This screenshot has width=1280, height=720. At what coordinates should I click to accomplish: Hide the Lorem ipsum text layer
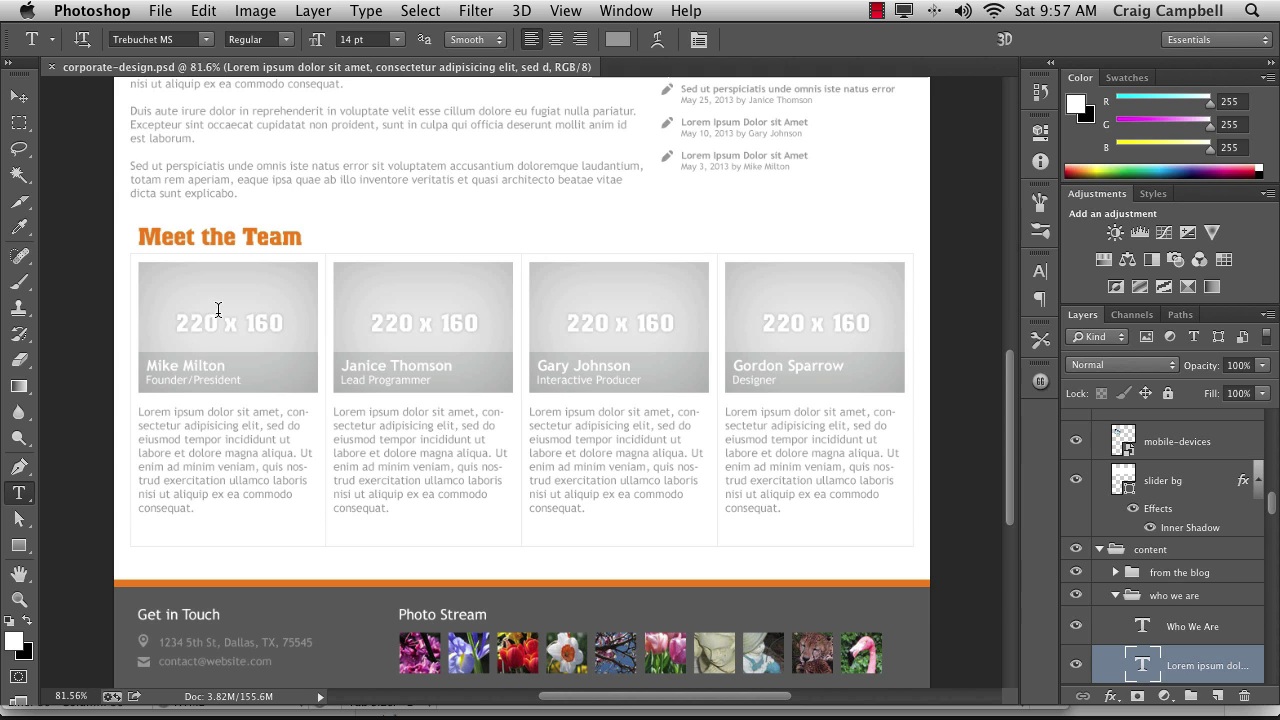(x=1076, y=664)
